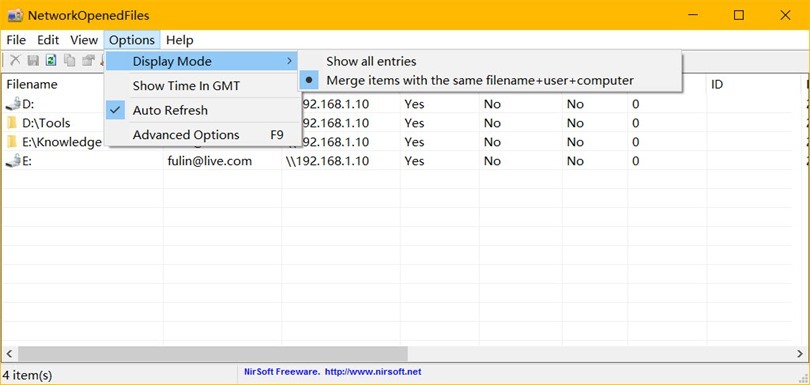Select the E: row
This screenshot has width=810, height=385.
coord(27,161)
